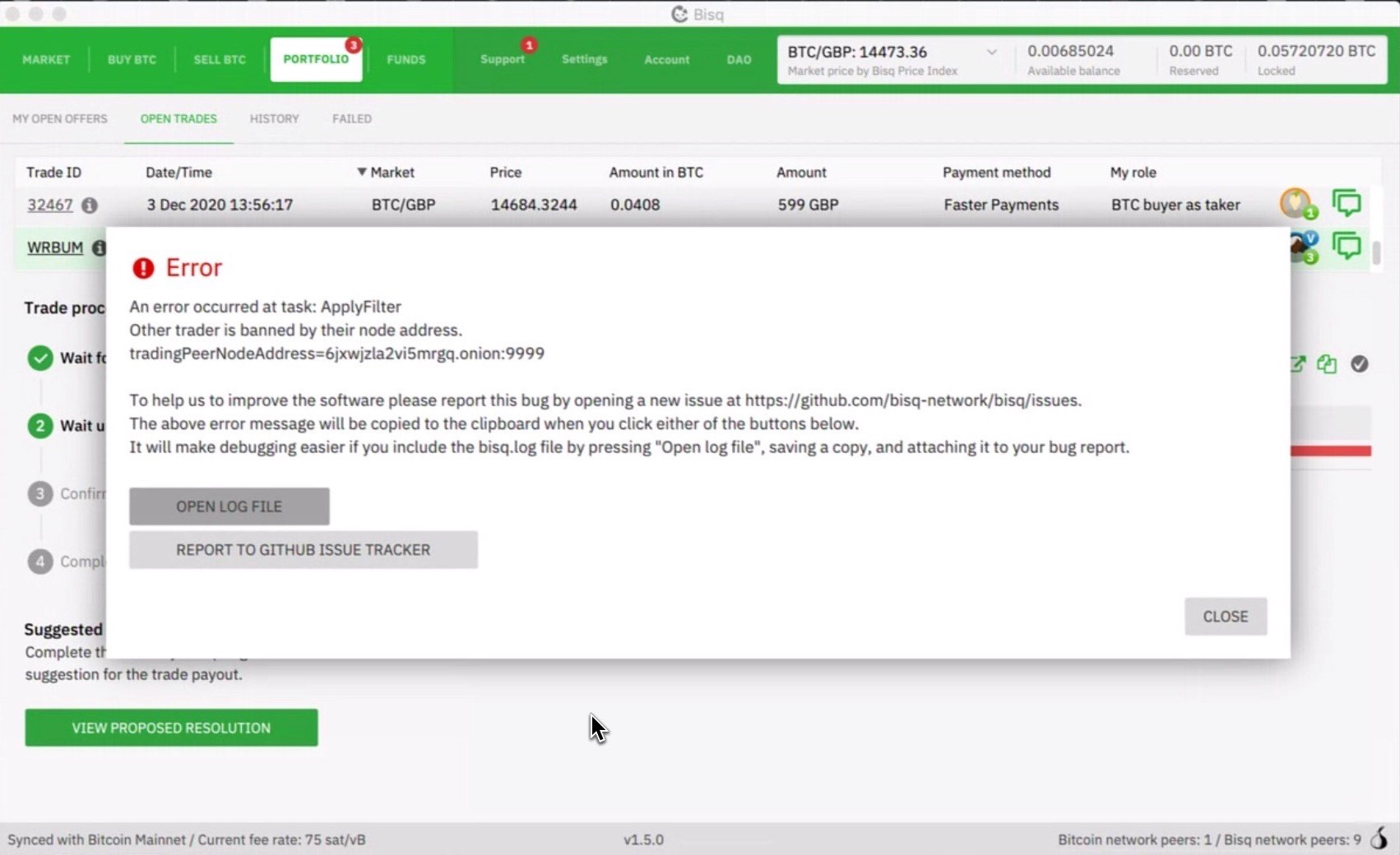Click available balance 0.00685024
1400x855 pixels.
click(1070, 51)
